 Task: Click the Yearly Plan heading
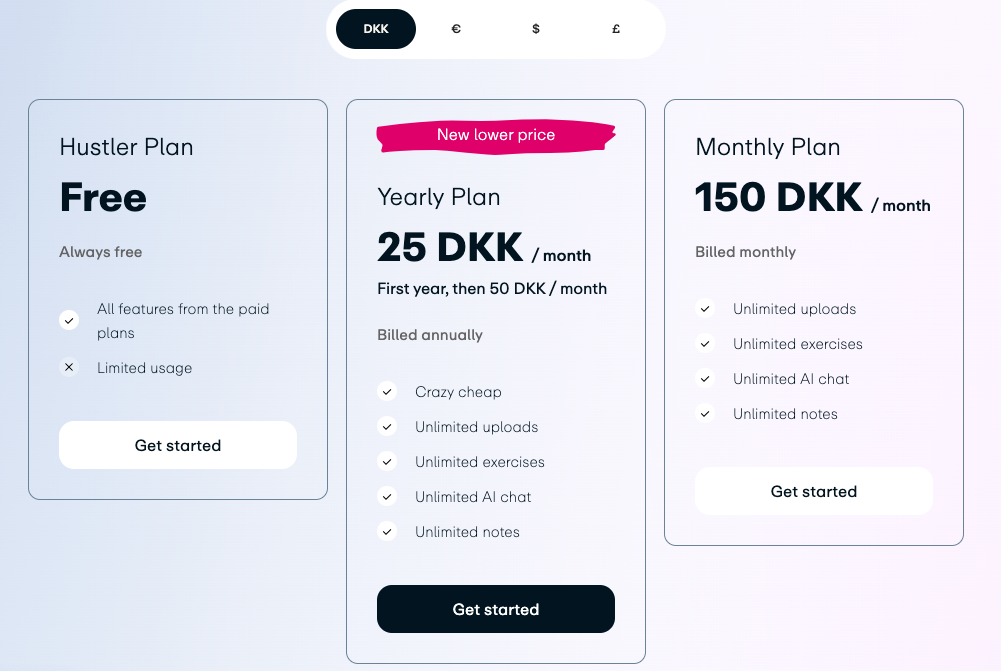pos(439,197)
